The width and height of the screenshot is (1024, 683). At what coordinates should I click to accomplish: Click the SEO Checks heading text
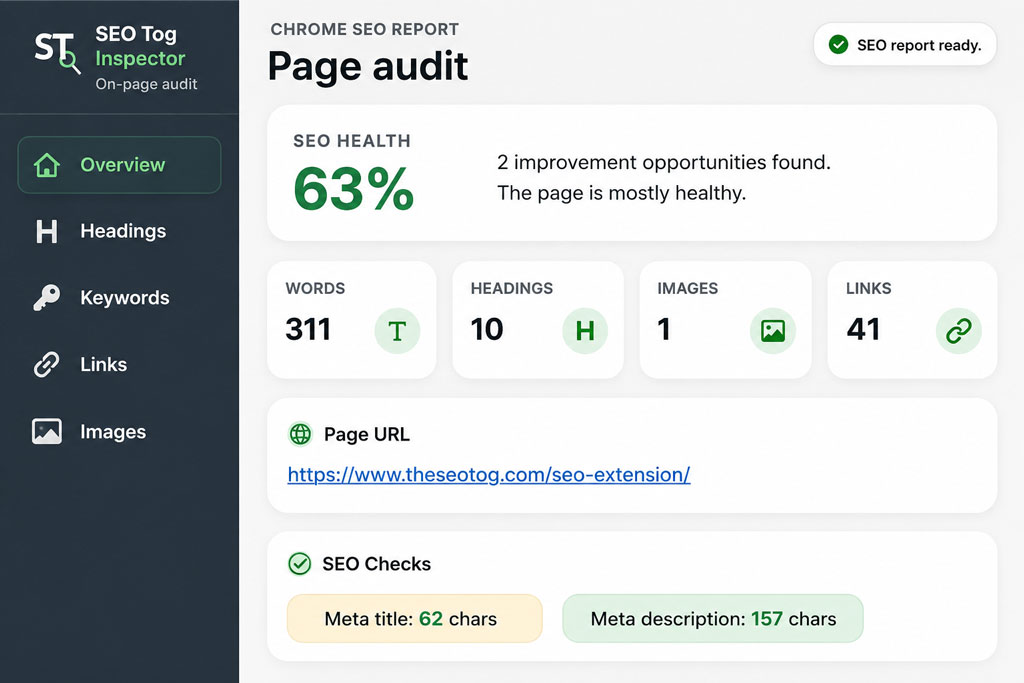[x=377, y=564]
